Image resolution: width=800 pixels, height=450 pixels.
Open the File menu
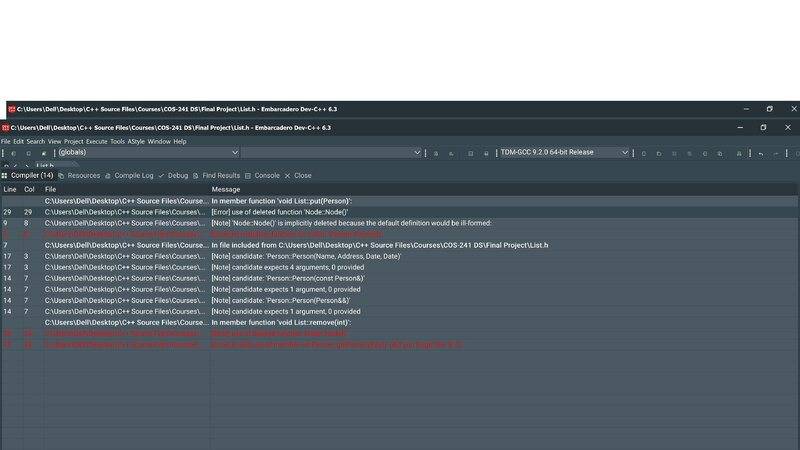[x=6, y=142]
